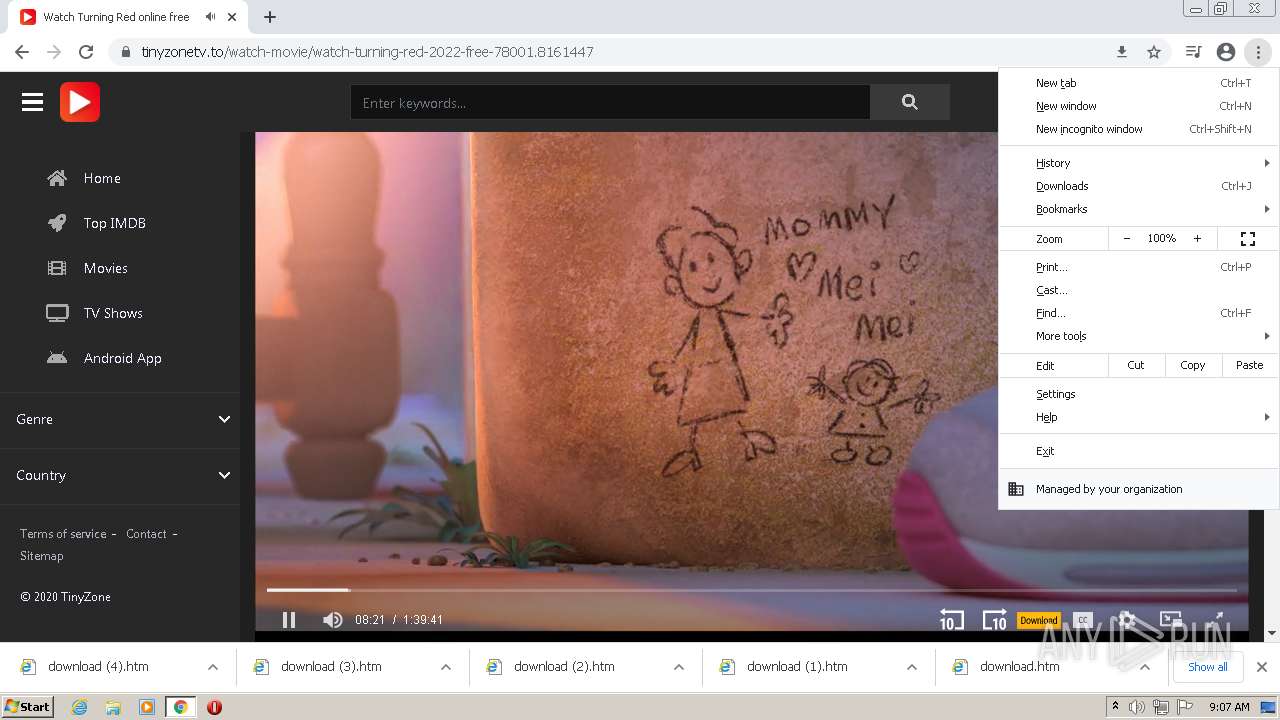The width and height of the screenshot is (1280, 720).
Task: Increase zoom with plus button
Action: coord(1197,239)
